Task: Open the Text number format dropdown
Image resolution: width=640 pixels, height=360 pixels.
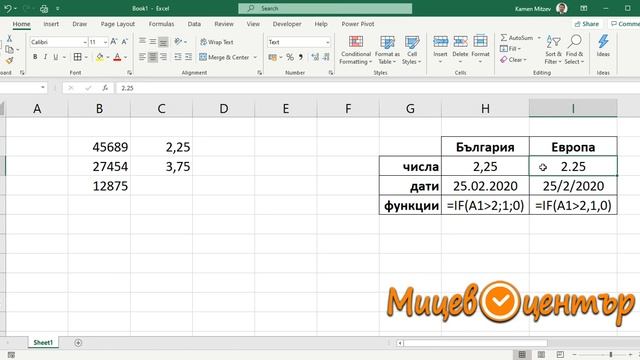Action: pos(327,42)
